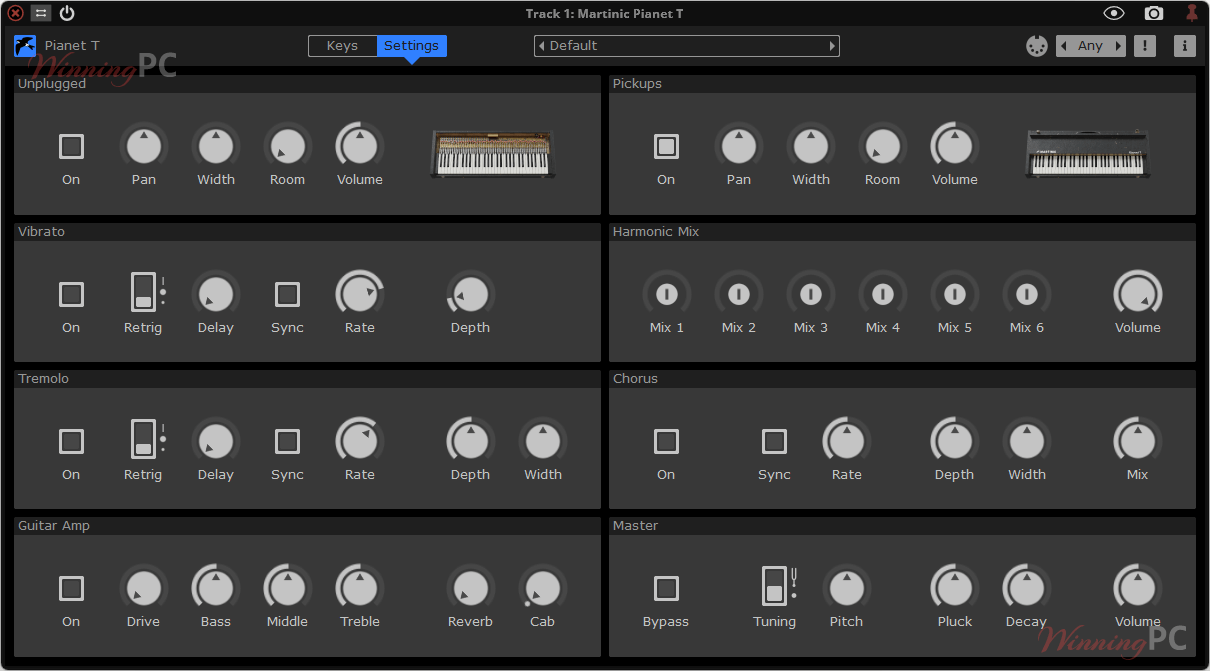Toggle the Vibrato Sync checkbox
The image size is (1210, 671).
[x=287, y=294]
